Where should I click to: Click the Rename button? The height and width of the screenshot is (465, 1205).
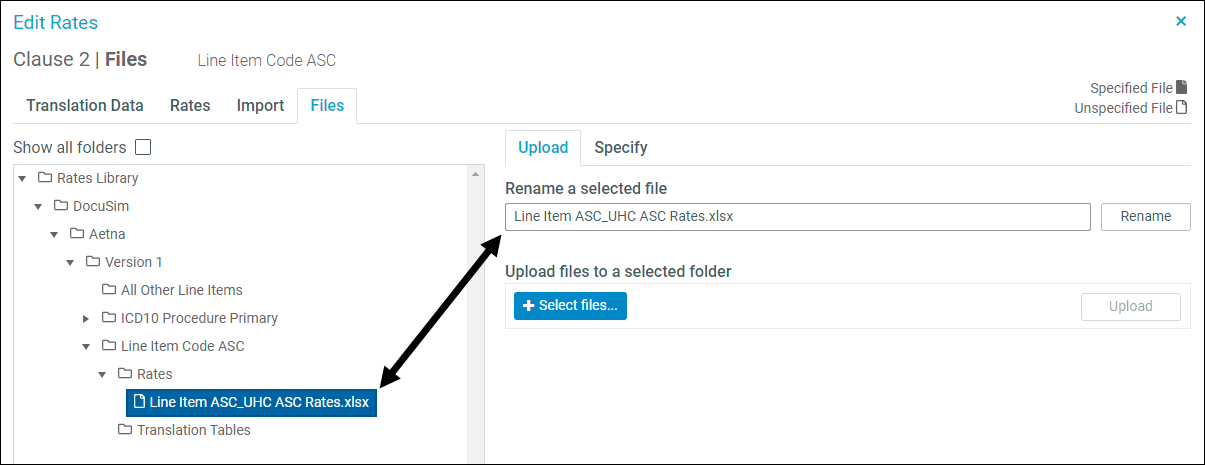(x=1146, y=216)
